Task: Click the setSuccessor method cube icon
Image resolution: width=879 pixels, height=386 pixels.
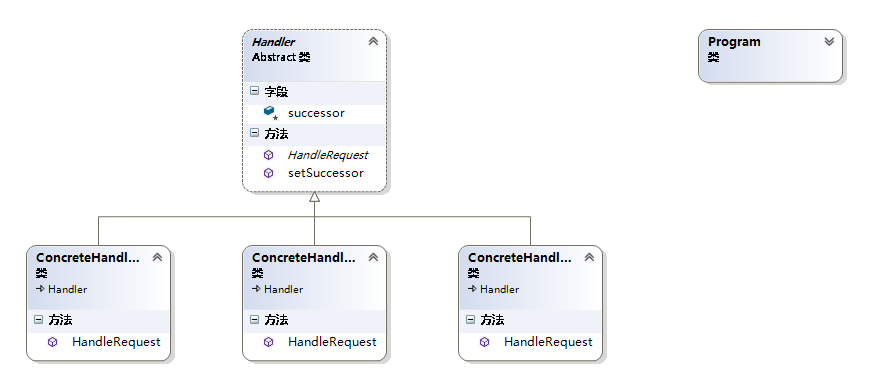Action: tap(269, 173)
